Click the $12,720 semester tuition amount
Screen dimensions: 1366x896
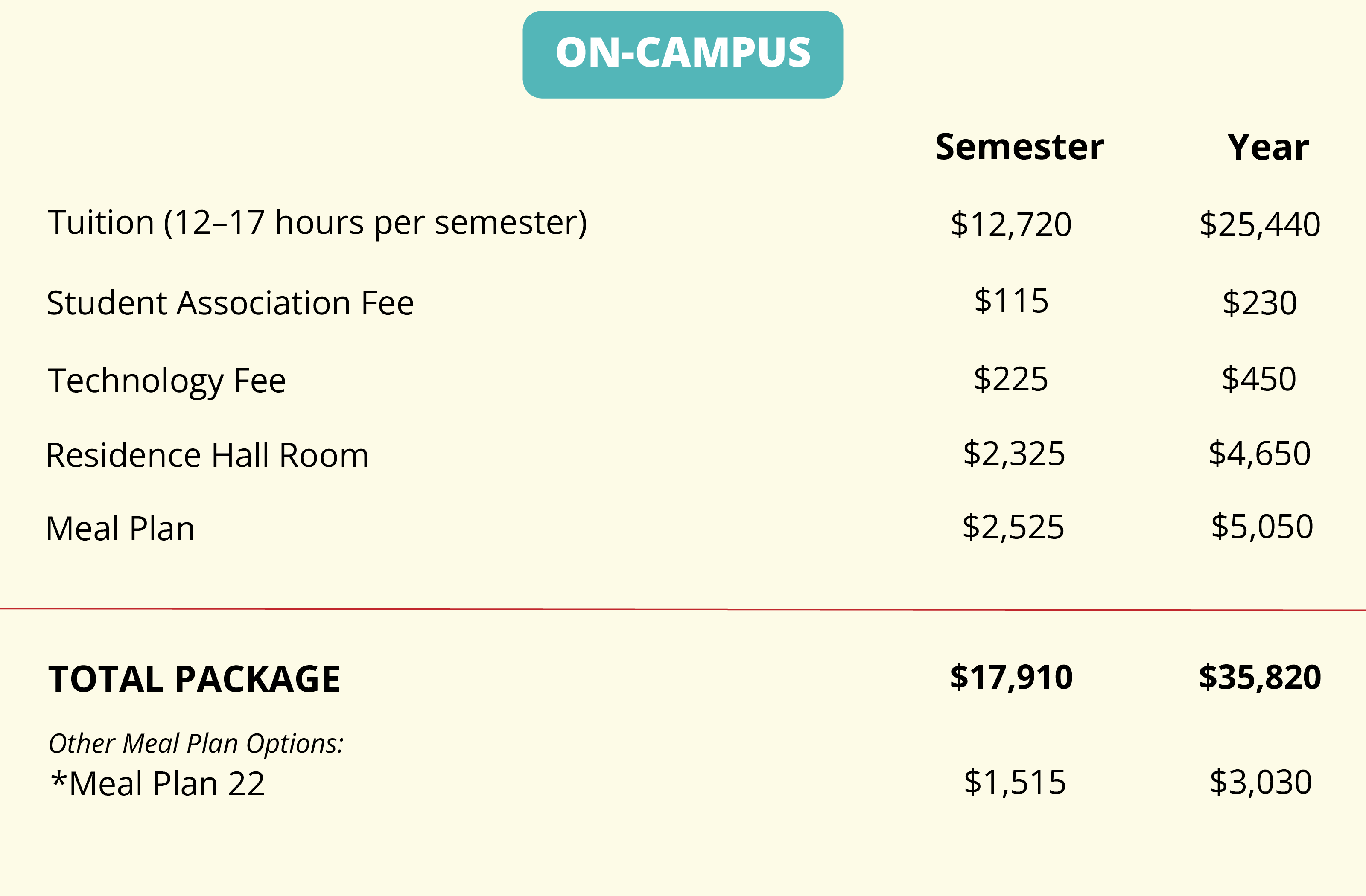[x=1011, y=224]
